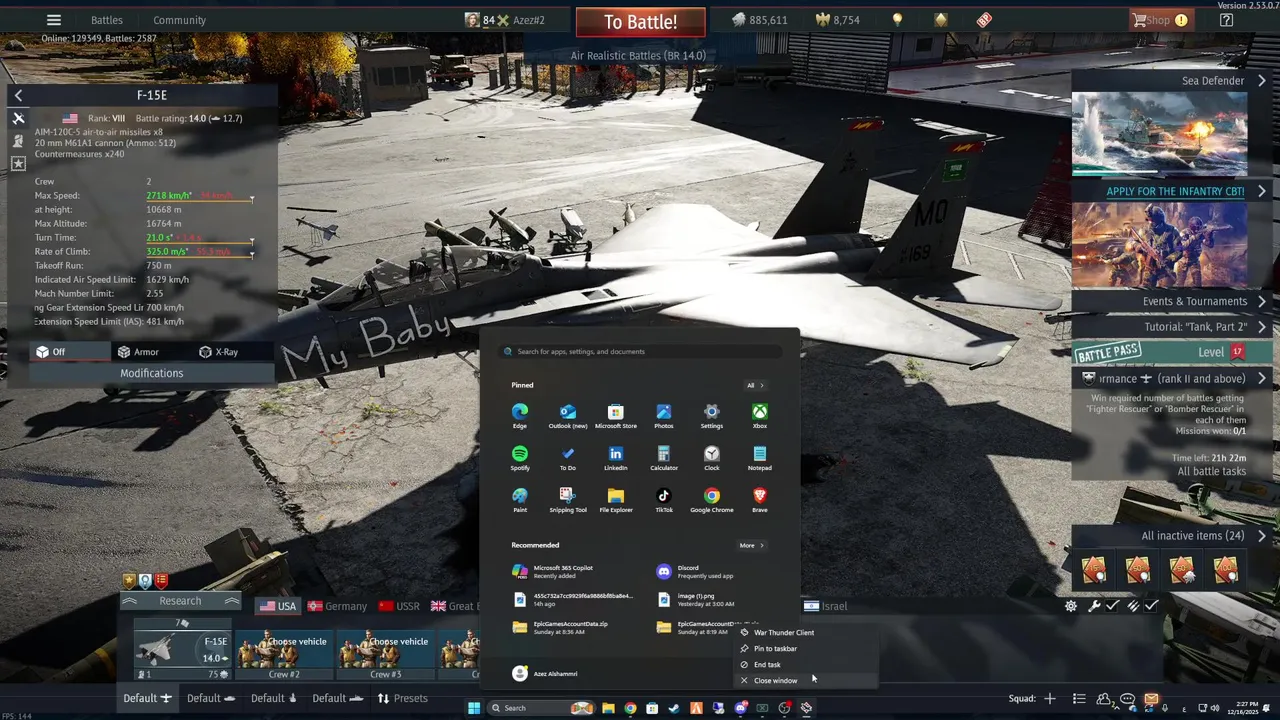Choose Close window in context menu
The width and height of the screenshot is (1280, 720).
tap(806, 680)
